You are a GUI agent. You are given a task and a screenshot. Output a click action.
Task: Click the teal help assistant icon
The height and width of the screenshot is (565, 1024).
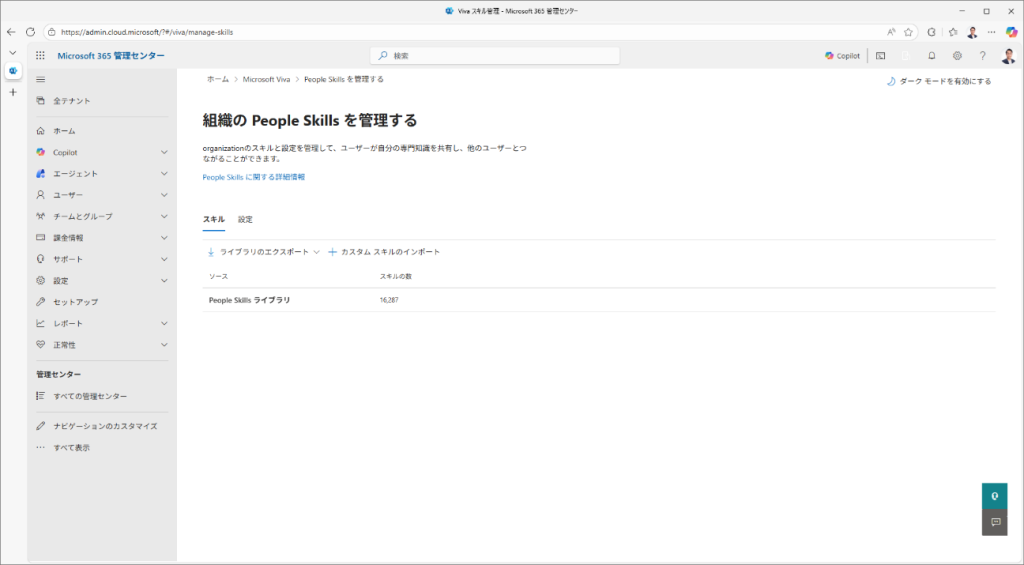coord(994,496)
